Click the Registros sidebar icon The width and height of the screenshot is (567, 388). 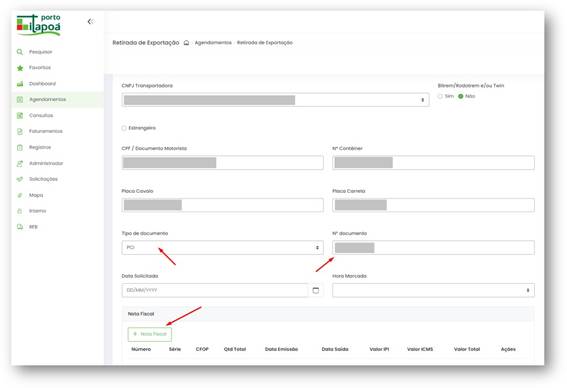(x=20, y=148)
